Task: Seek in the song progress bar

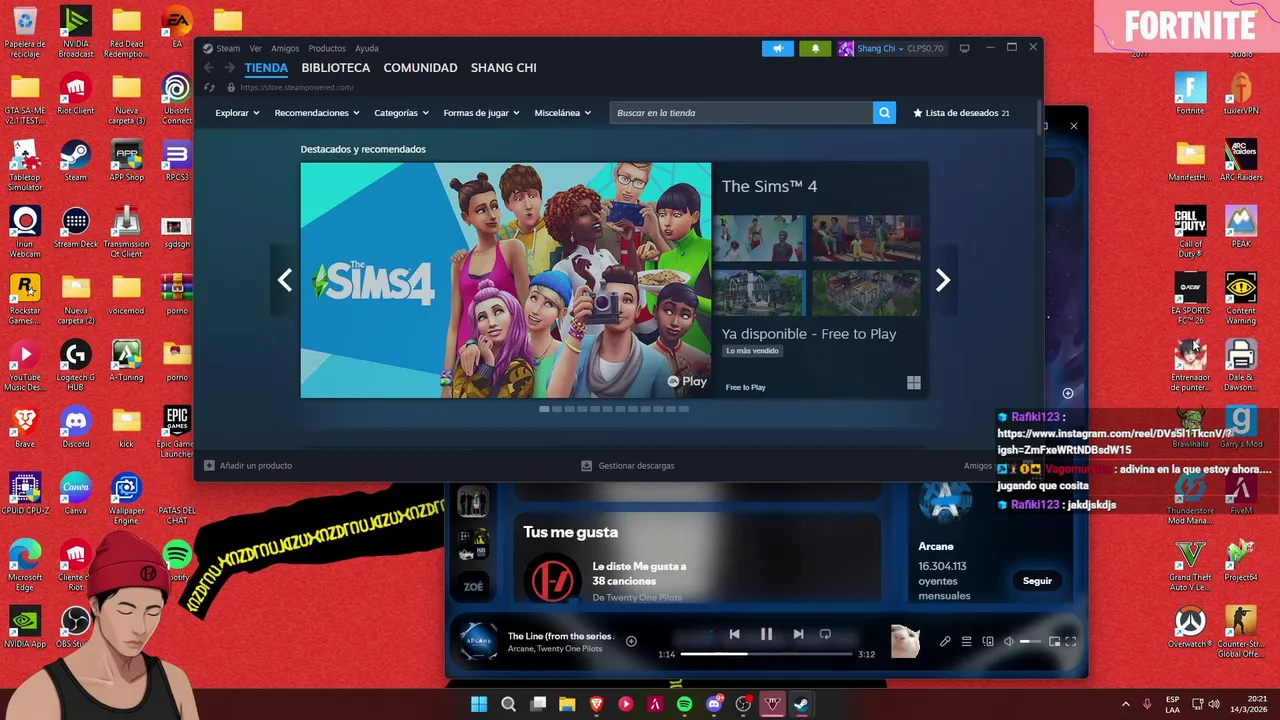Action: (766, 654)
